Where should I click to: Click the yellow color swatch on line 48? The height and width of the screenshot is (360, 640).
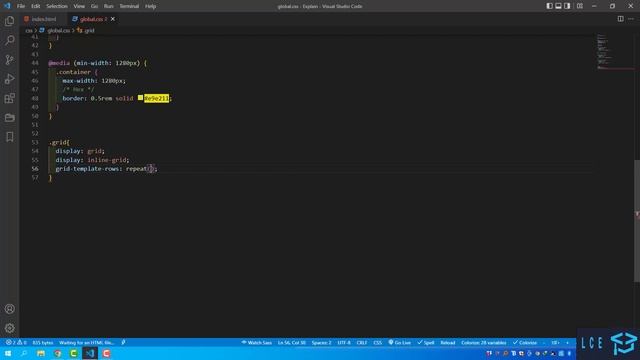(140, 98)
